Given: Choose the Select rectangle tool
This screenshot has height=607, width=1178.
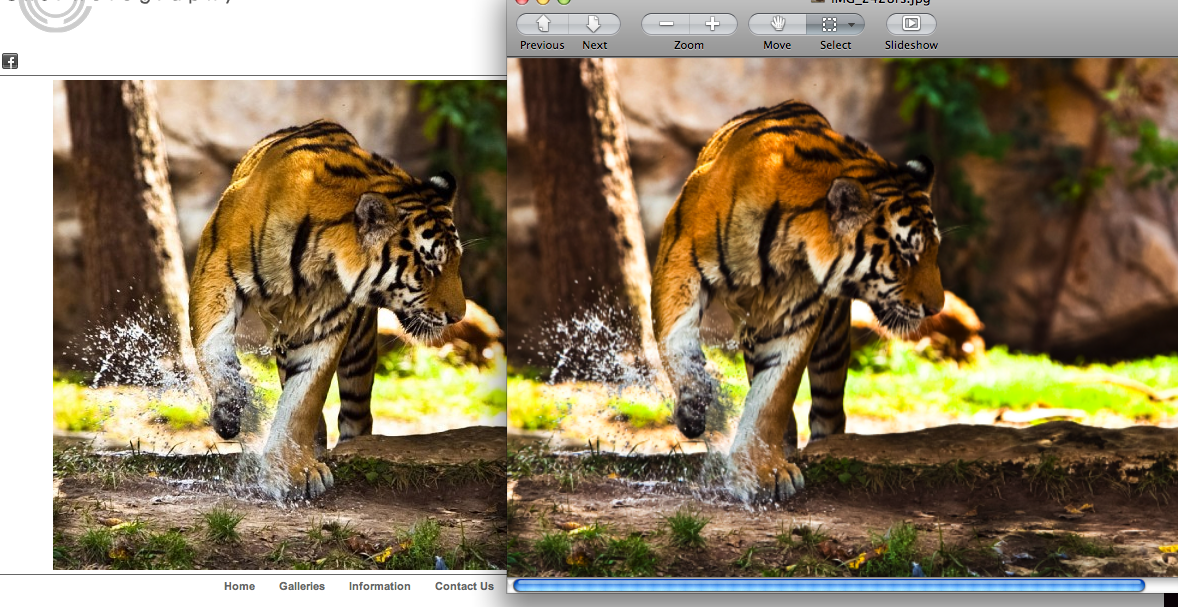Looking at the screenshot, I should point(829,24).
